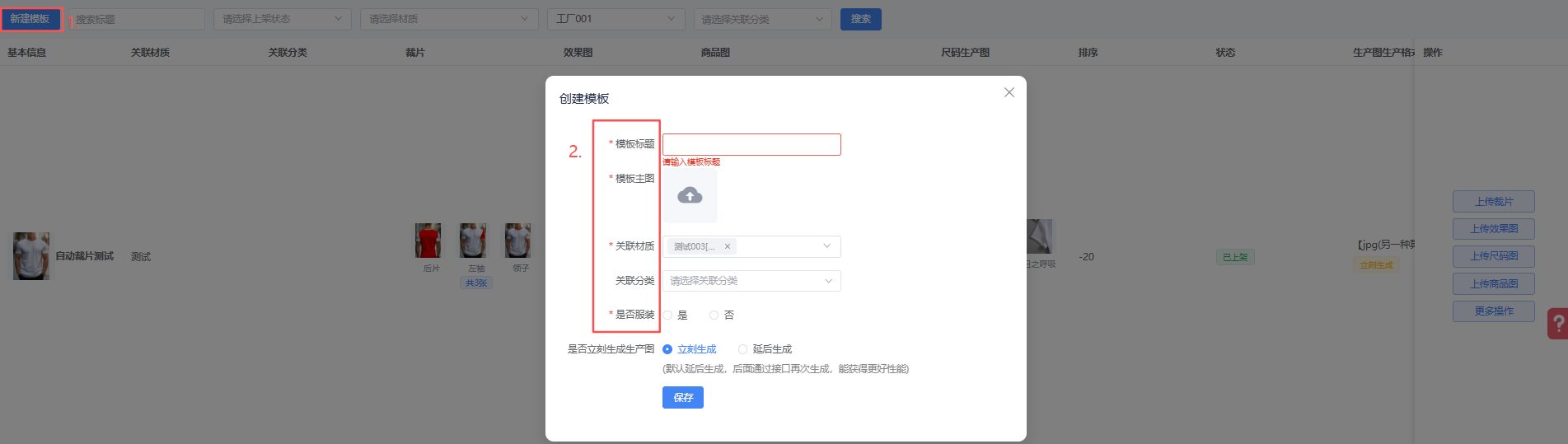The height and width of the screenshot is (444, 1568).
Task: Click the 上传尺码图 button
Action: [x=1494, y=256]
